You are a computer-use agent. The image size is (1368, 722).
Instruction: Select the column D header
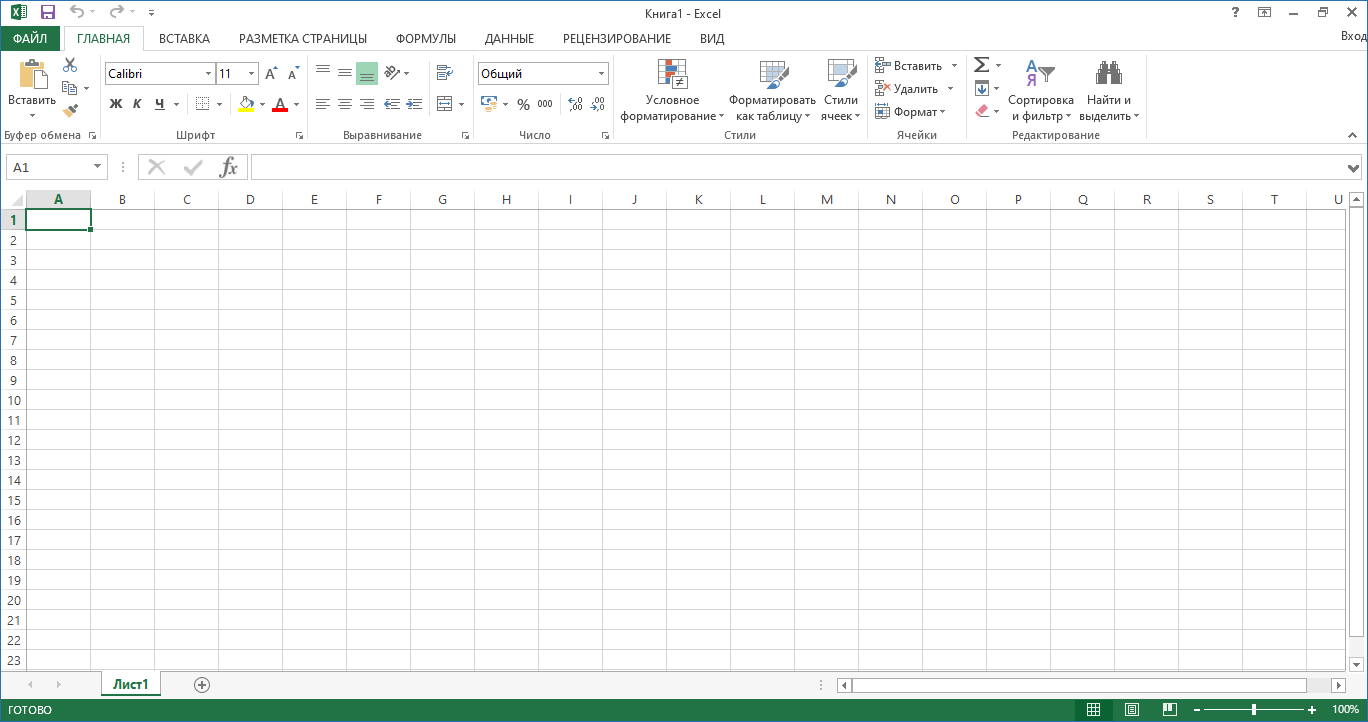[250, 200]
